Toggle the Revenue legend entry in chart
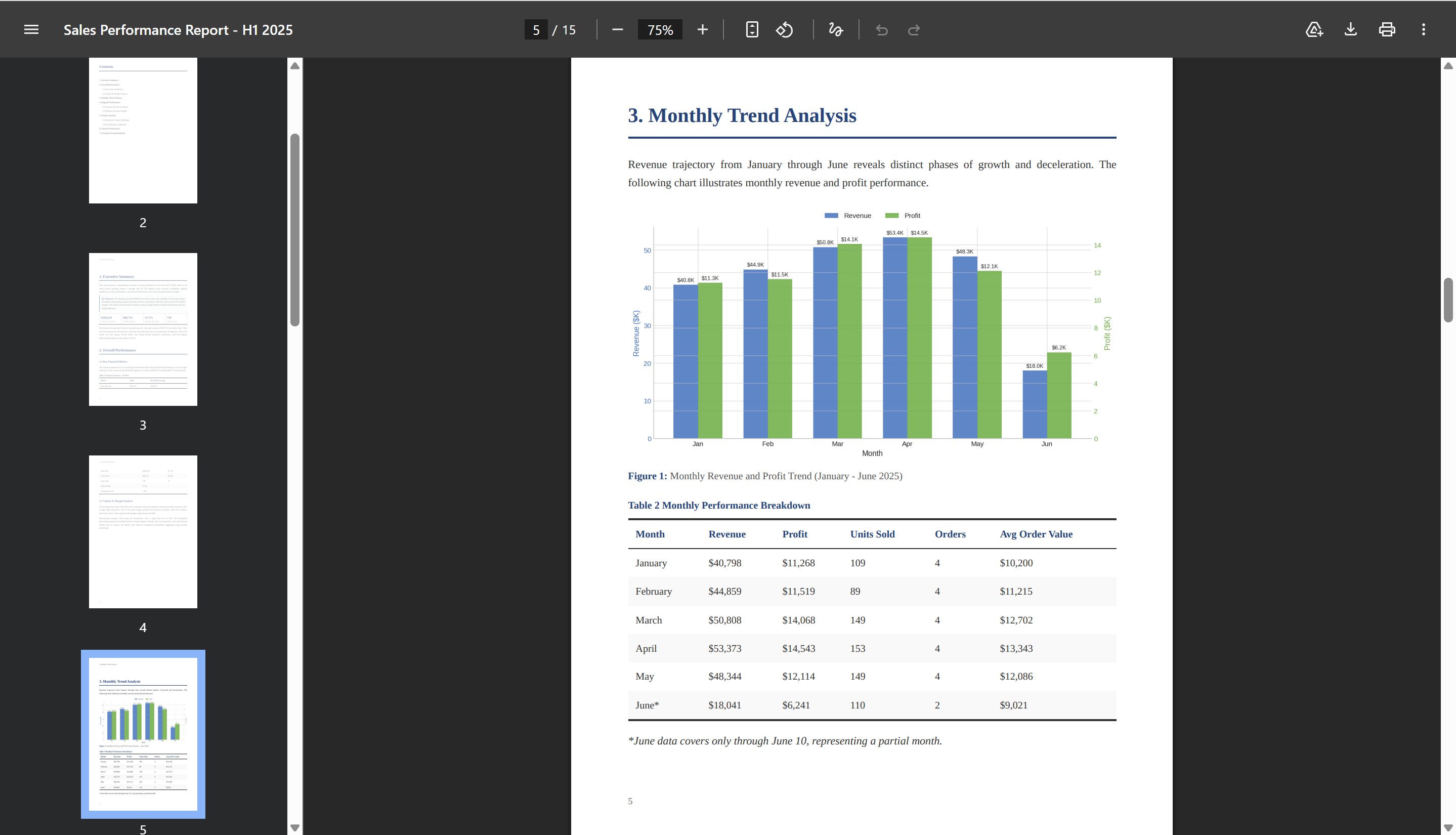This screenshot has width=1456, height=835. tap(847, 216)
